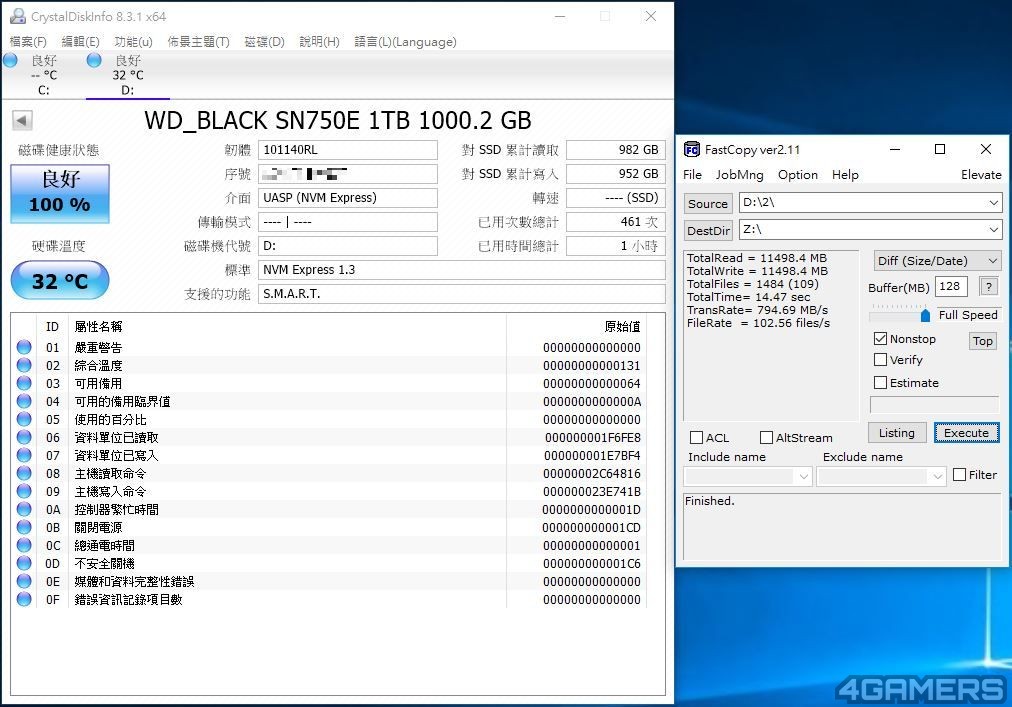Image resolution: width=1012 pixels, height=707 pixels.
Task: Click the Top button in FastCopy
Action: [982, 341]
